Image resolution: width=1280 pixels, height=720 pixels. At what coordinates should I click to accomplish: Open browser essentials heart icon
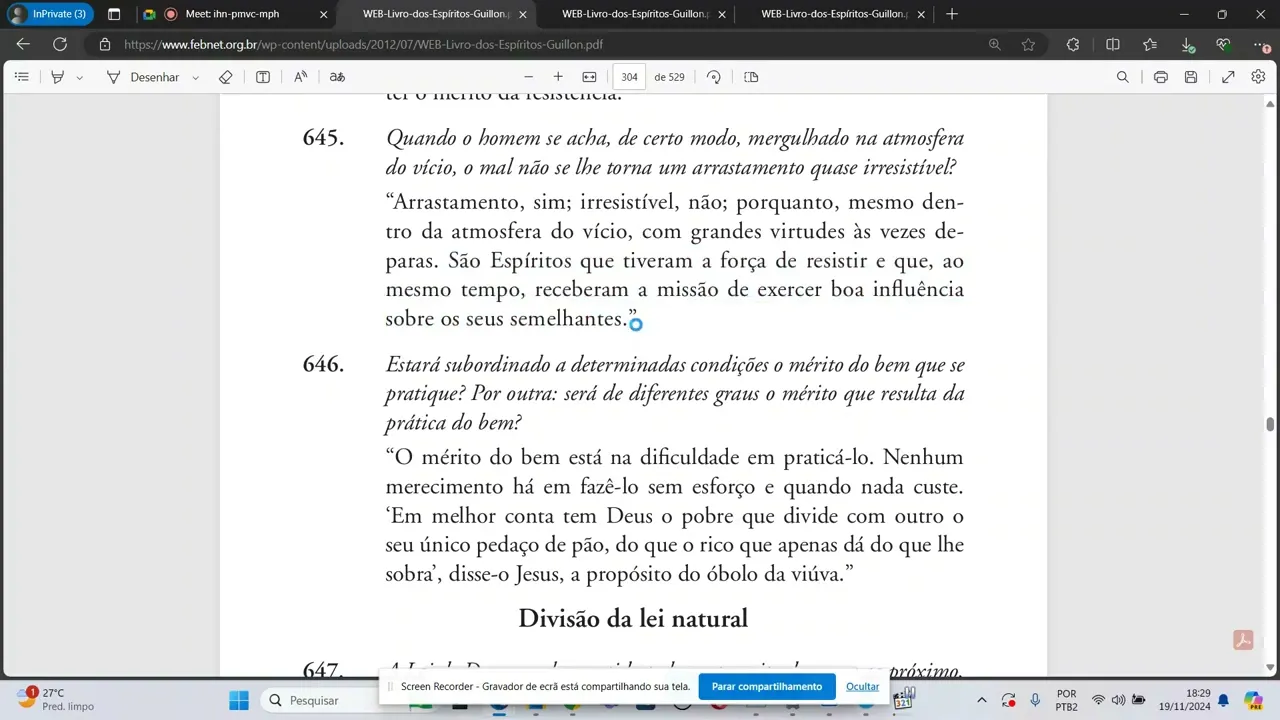(x=1223, y=44)
